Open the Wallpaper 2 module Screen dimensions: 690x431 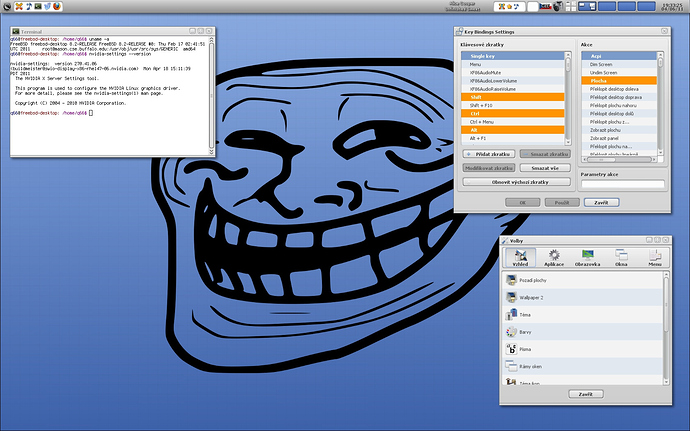point(532,298)
